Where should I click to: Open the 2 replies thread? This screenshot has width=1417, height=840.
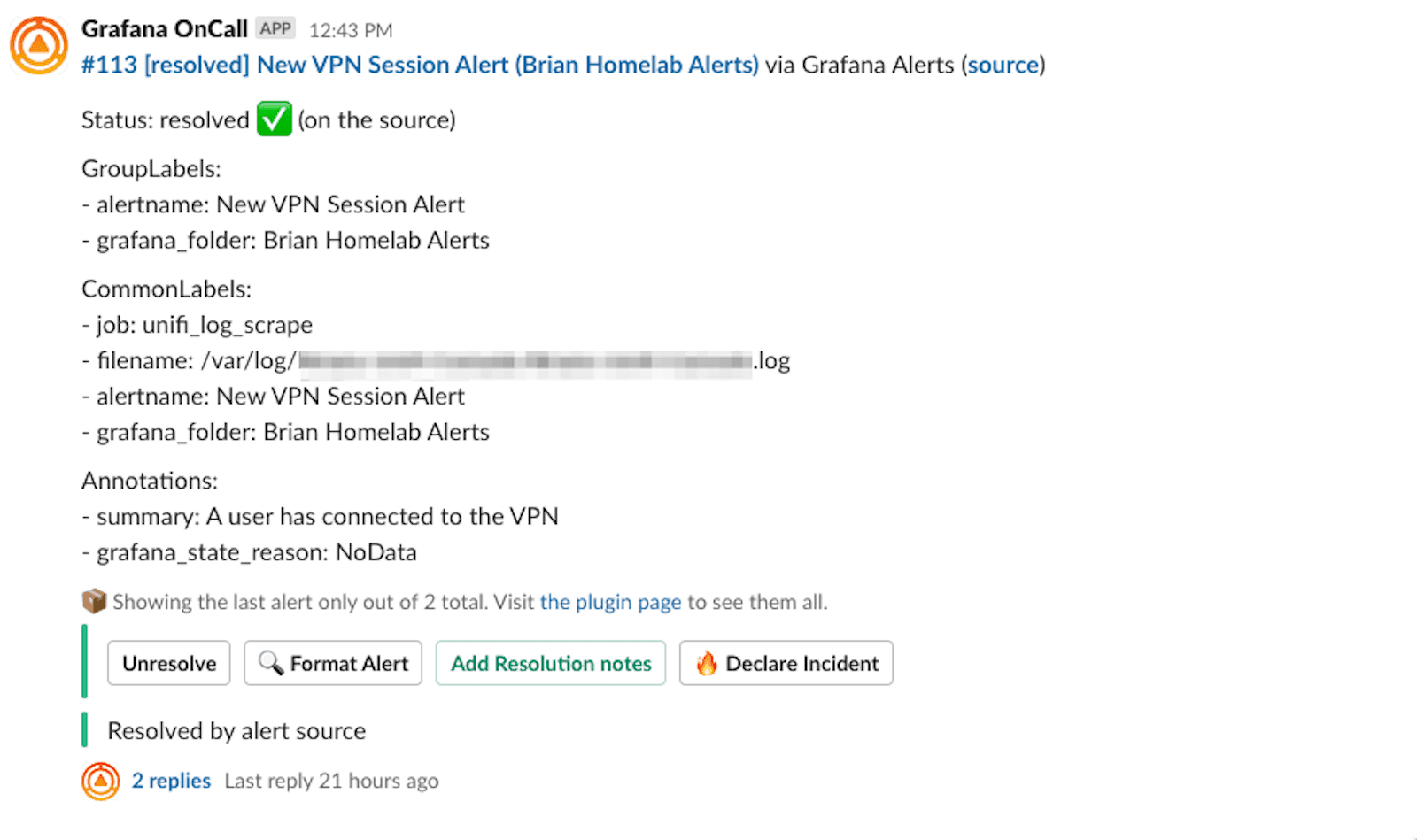[171, 781]
